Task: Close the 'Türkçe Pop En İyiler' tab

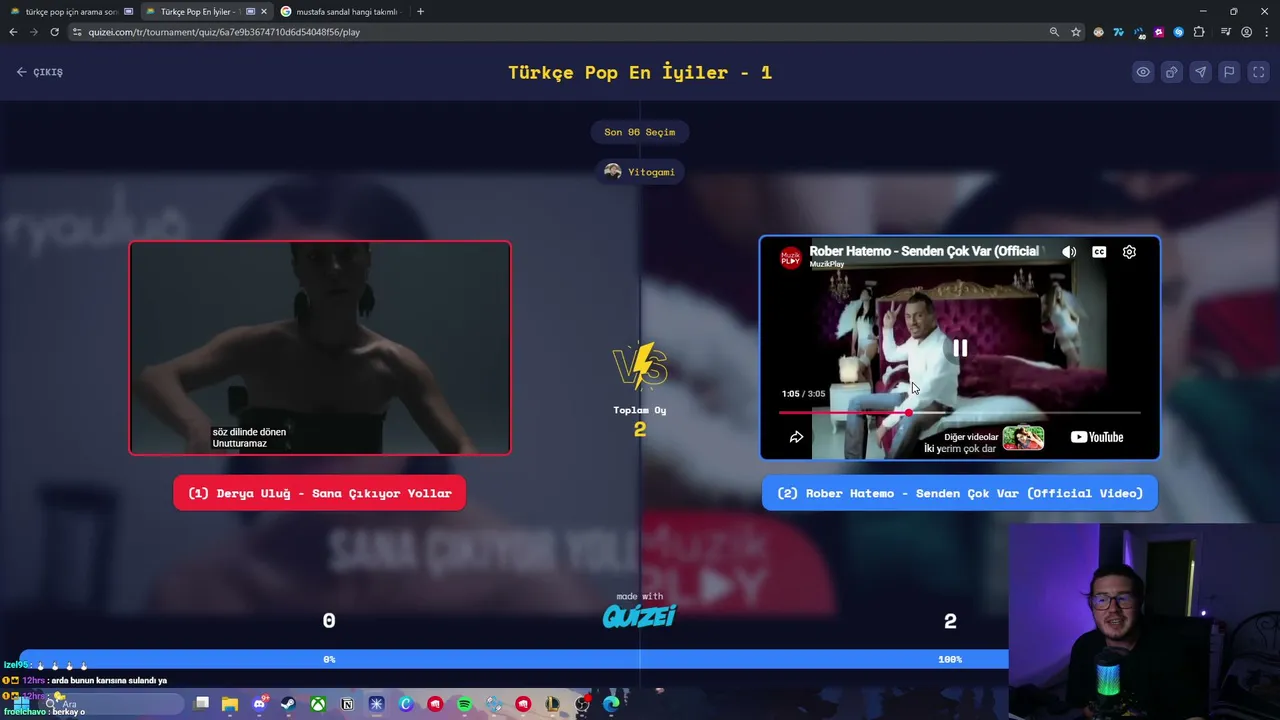Action: tap(264, 12)
